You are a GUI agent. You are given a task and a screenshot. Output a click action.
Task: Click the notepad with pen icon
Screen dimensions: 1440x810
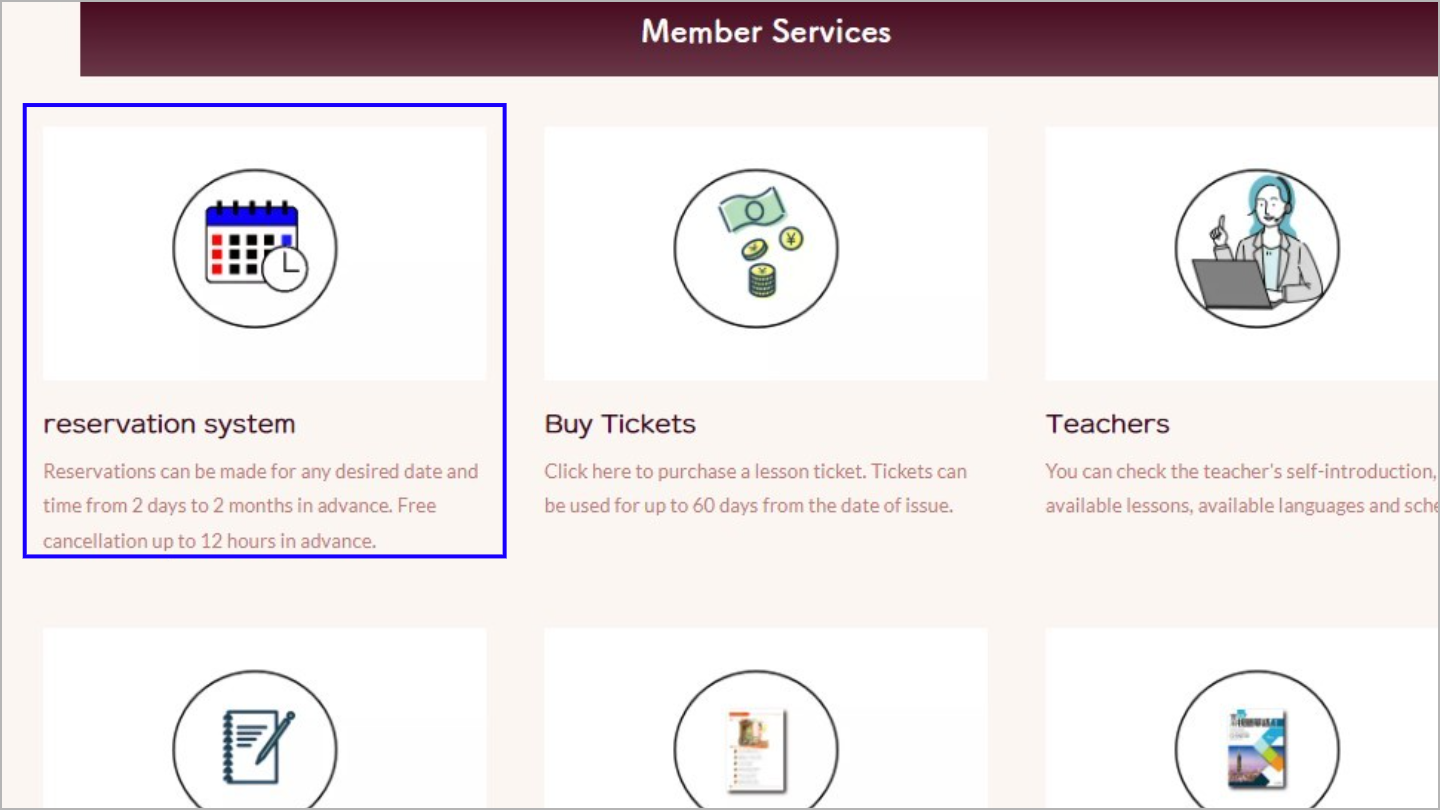point(254,745)
